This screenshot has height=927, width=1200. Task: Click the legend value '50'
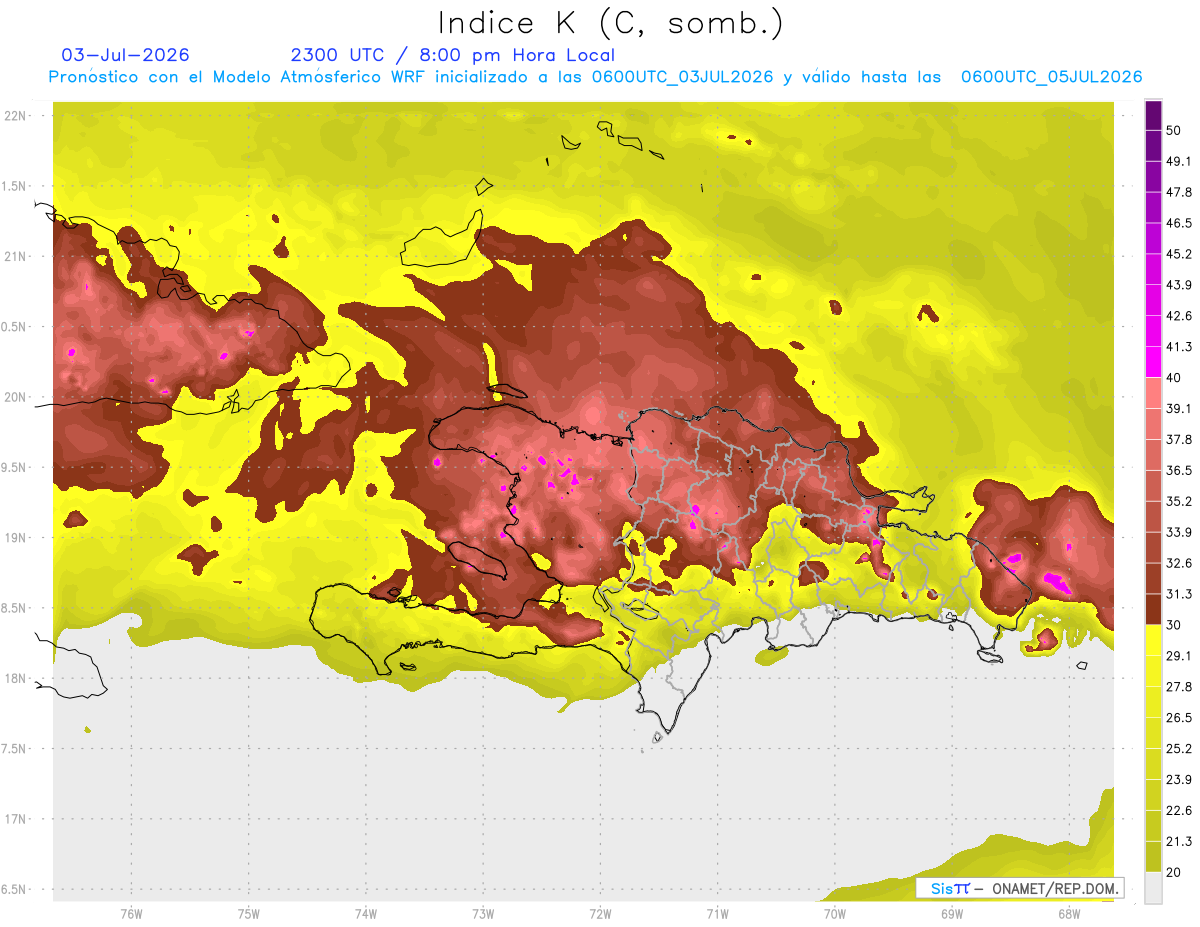coord(1175,130)
